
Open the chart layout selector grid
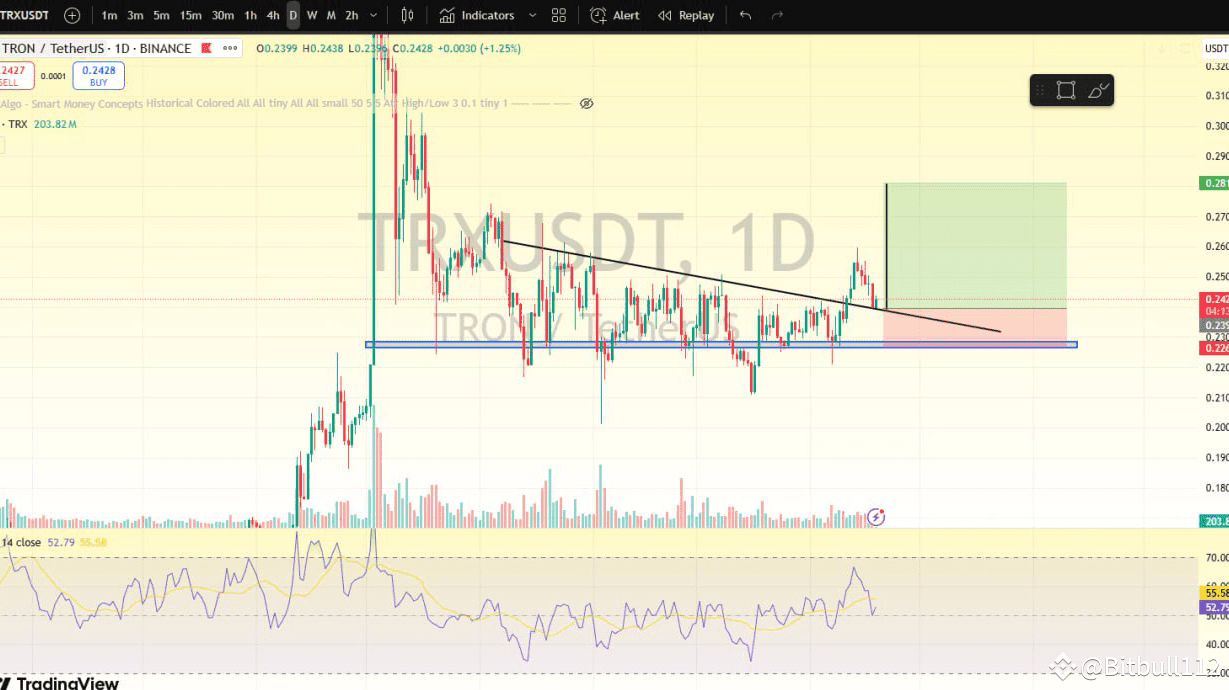(x=558, y=15)
